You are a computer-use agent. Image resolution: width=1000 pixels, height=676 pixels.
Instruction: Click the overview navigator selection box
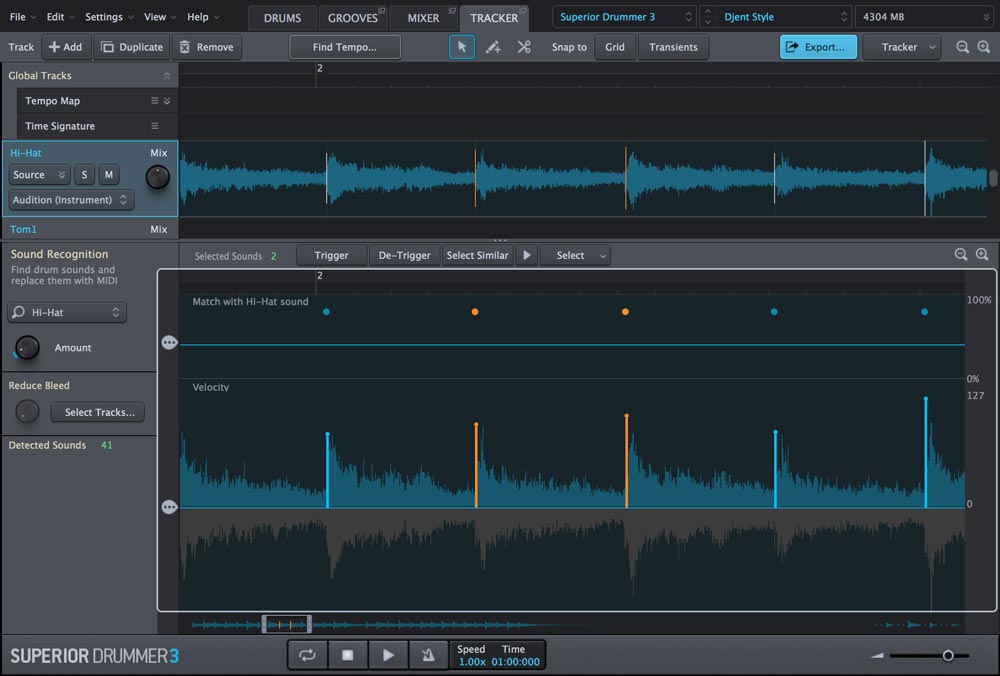coord(287,624)
